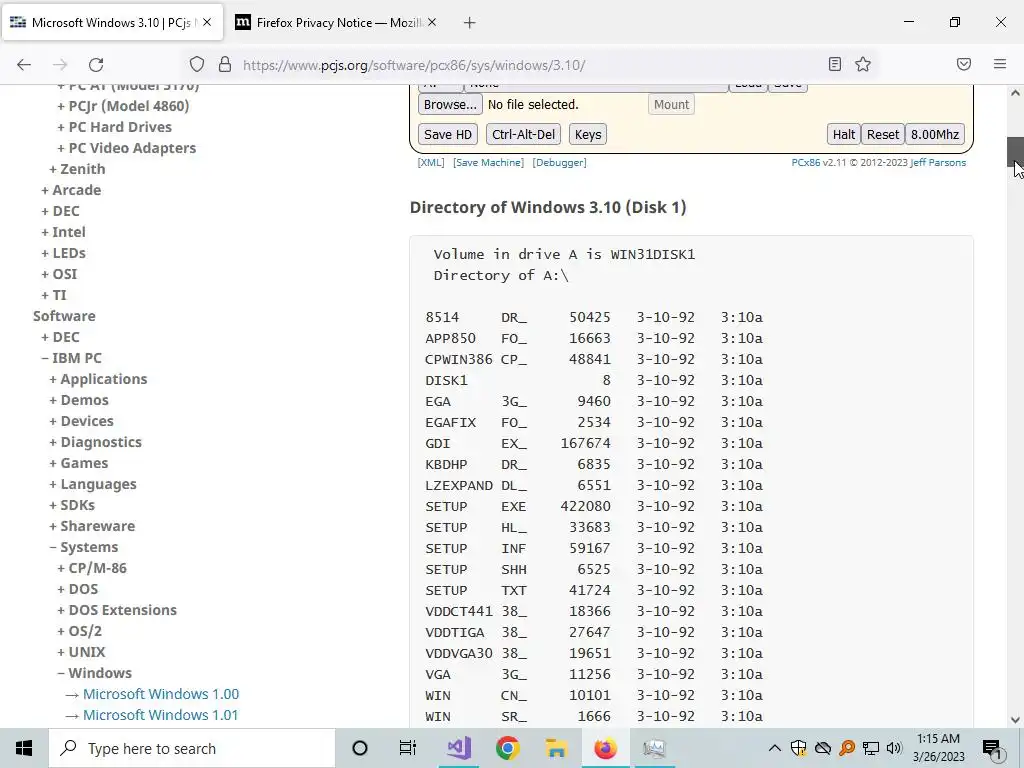The width and height of the screenshot is (1024, 768).
Task: Expand the Shareware section
Action: (x=92, y=526)
